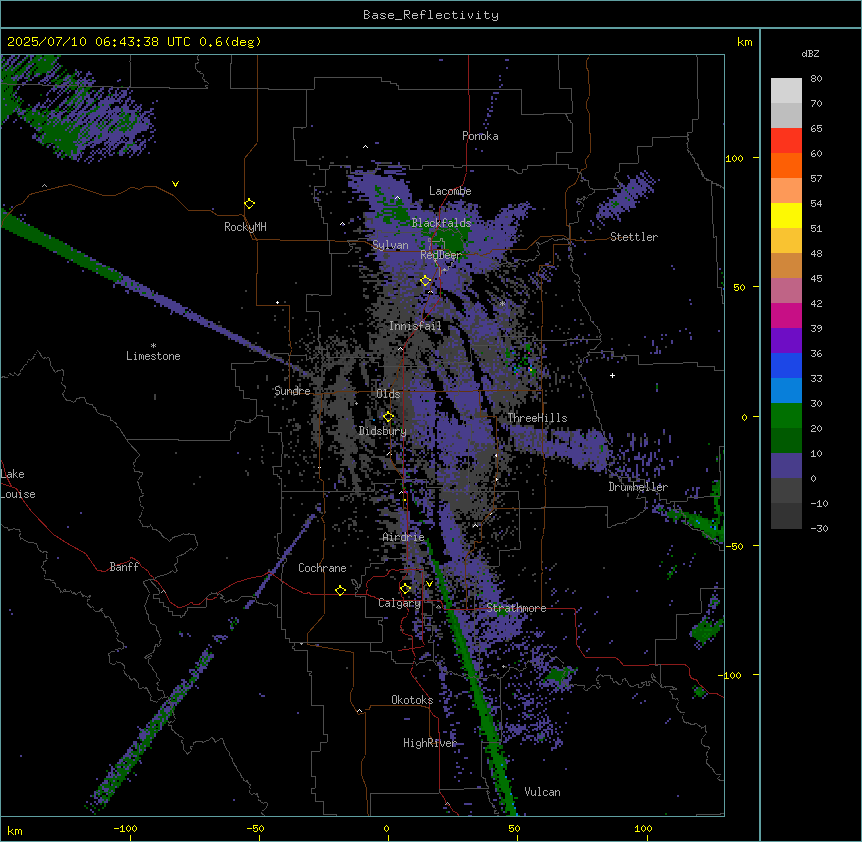Click the ThreeHills label

pyautogui.click(x=537, y=418)
